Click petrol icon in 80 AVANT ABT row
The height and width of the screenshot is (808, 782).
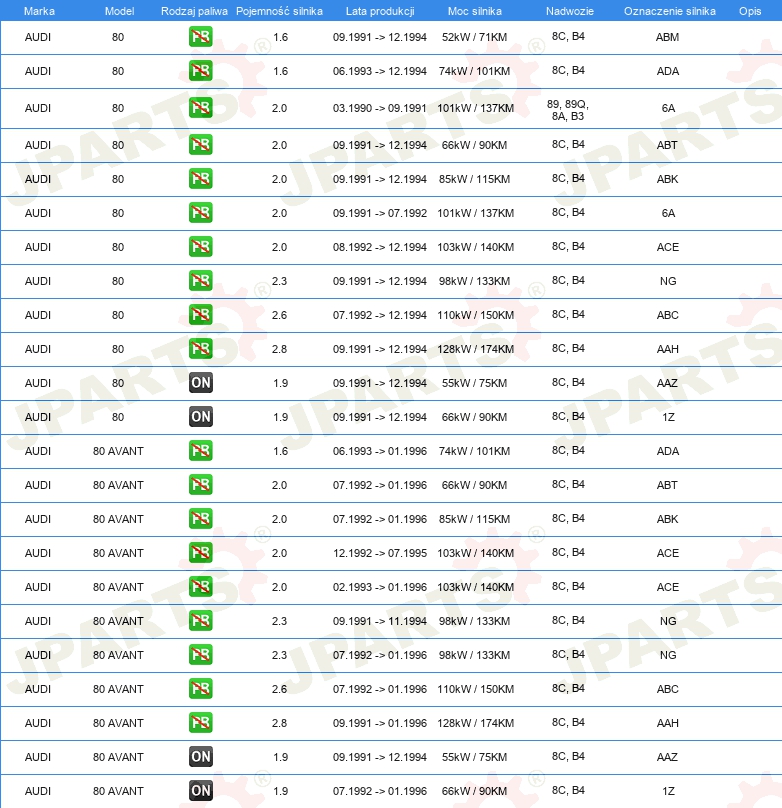point(200,485)
